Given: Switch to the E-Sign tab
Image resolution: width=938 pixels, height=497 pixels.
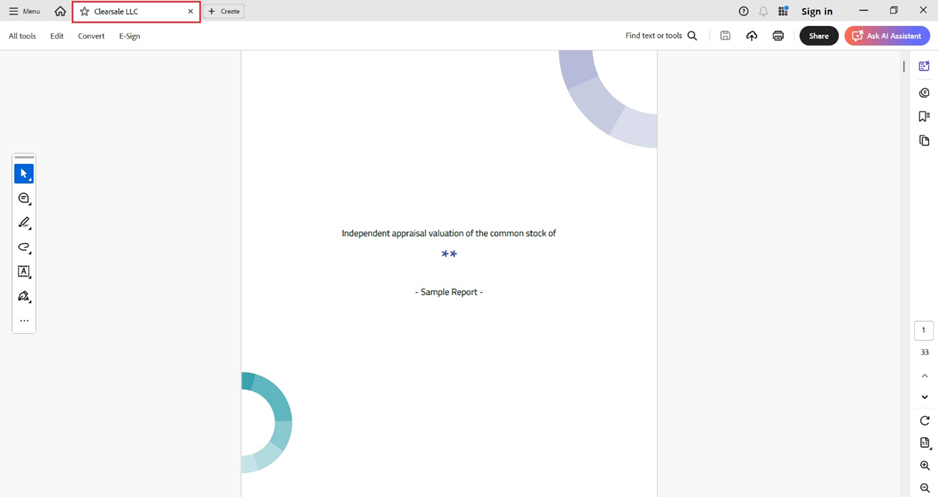Looking at the screenshot, I should (x=129, y=36).
